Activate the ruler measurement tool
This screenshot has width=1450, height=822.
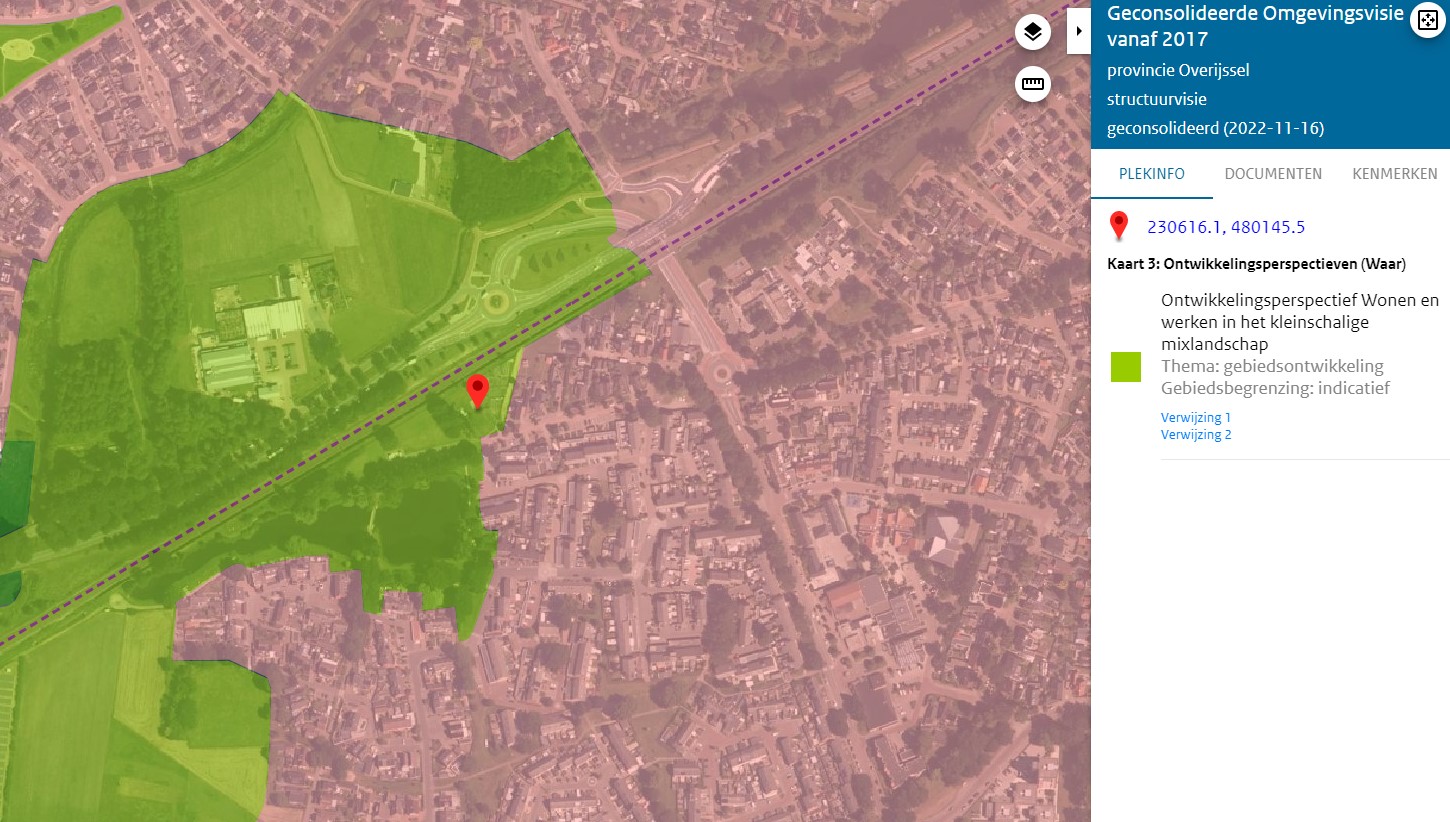tap(1033, 84)
